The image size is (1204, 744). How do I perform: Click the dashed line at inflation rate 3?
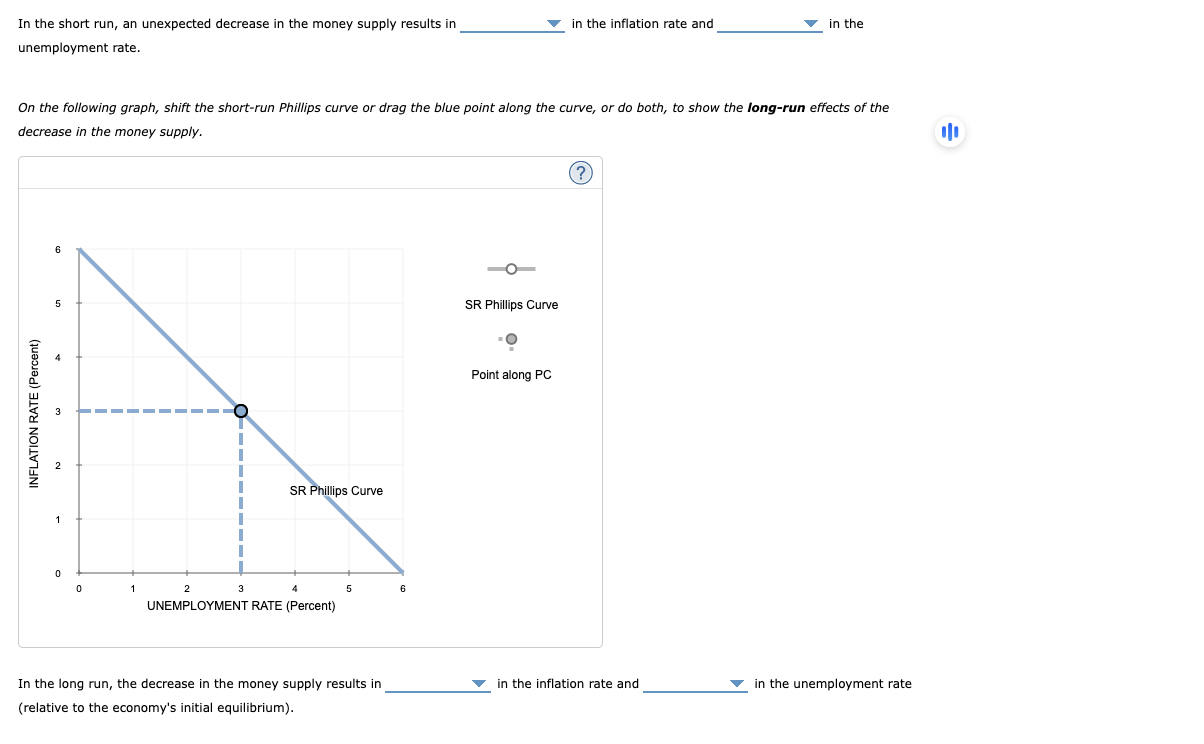160,410
